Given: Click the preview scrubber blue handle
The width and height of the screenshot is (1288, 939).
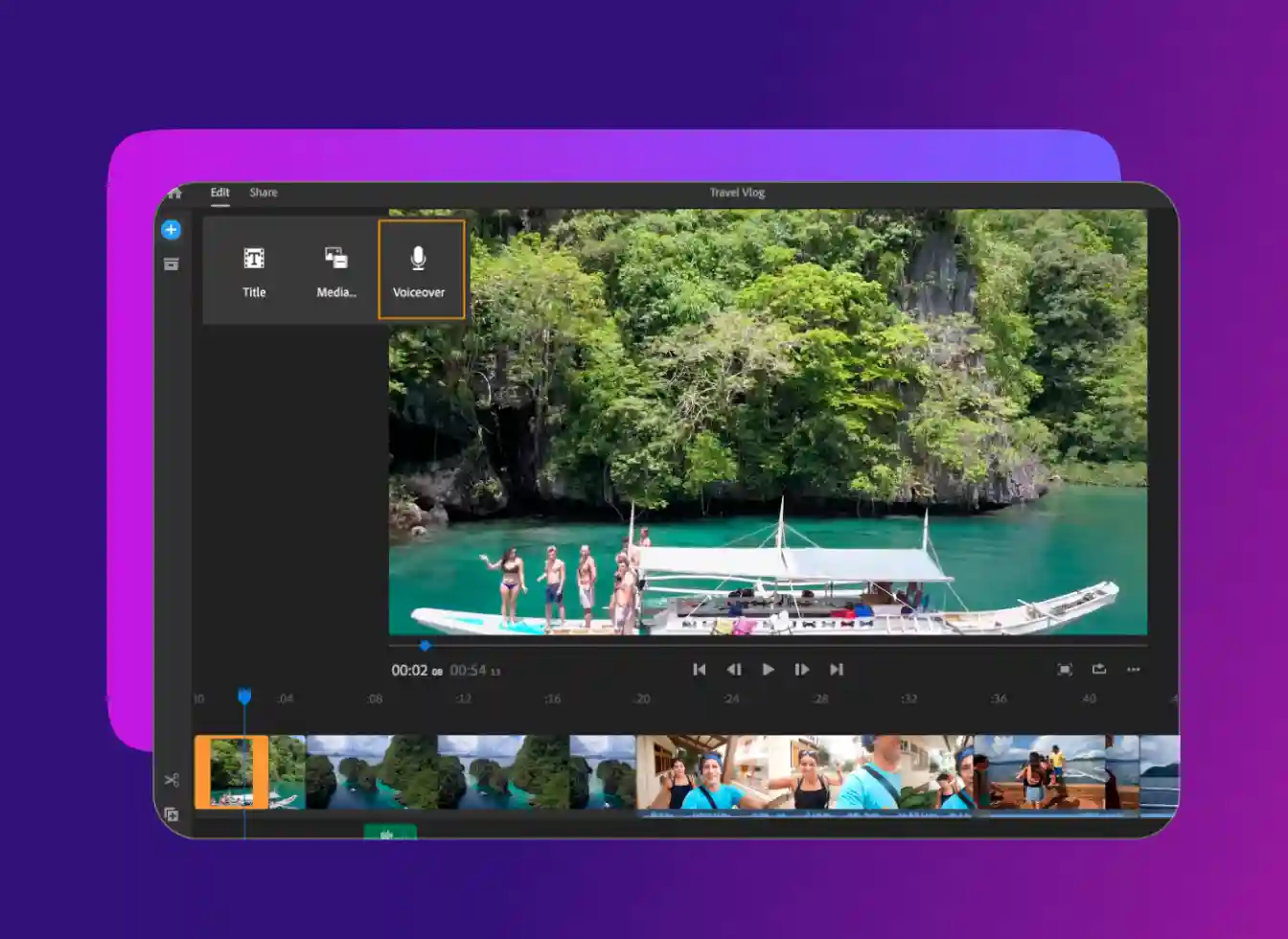Looking at the screenshot, I should pos(425,646).
